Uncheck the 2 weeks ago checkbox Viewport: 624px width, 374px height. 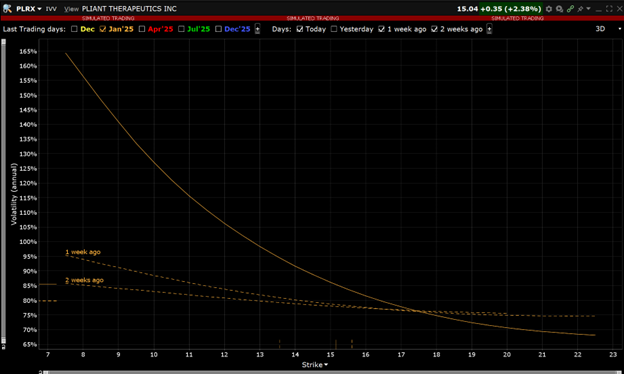(x=434, y=29)
